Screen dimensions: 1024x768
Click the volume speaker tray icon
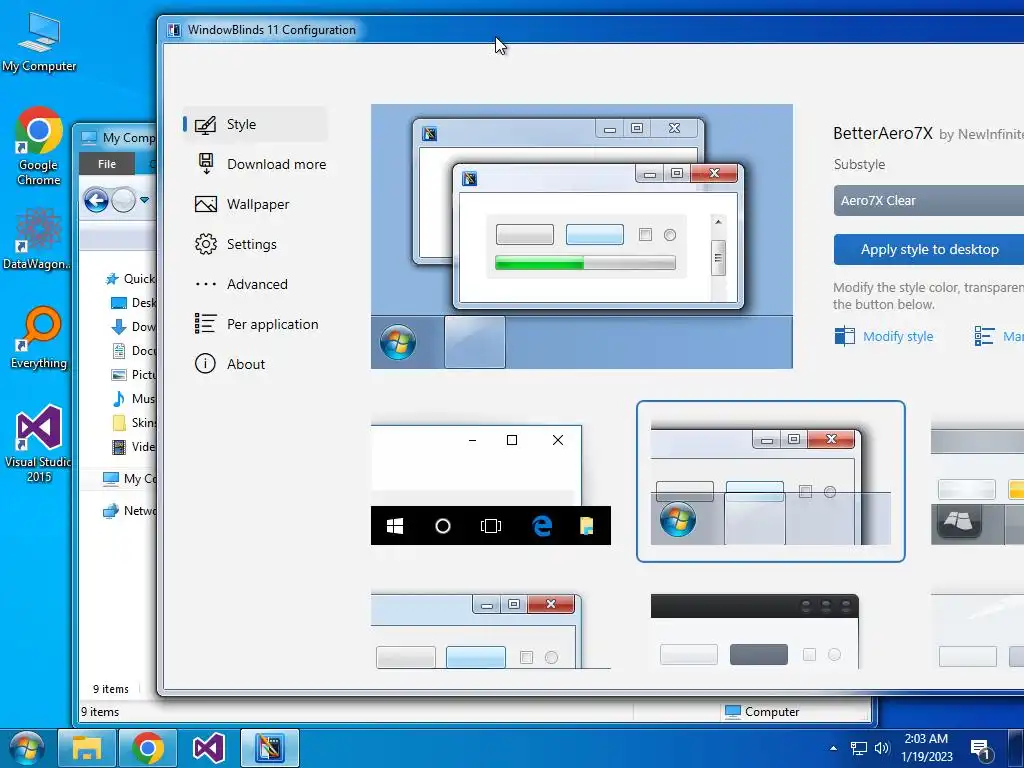[x=882, y=748]
